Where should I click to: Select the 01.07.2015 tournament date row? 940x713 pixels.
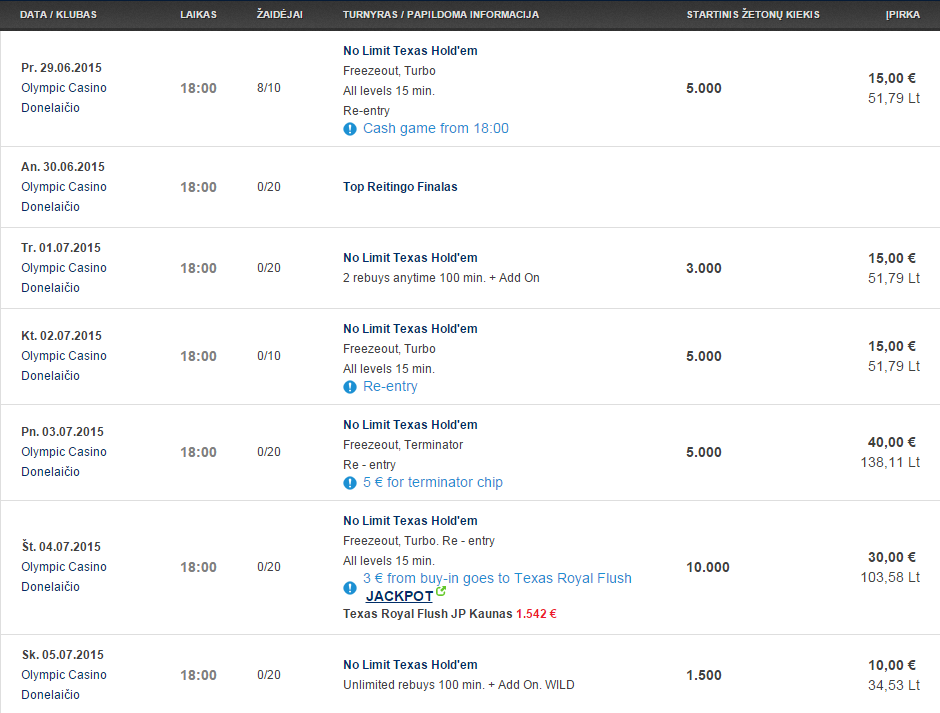pos(470,268)
